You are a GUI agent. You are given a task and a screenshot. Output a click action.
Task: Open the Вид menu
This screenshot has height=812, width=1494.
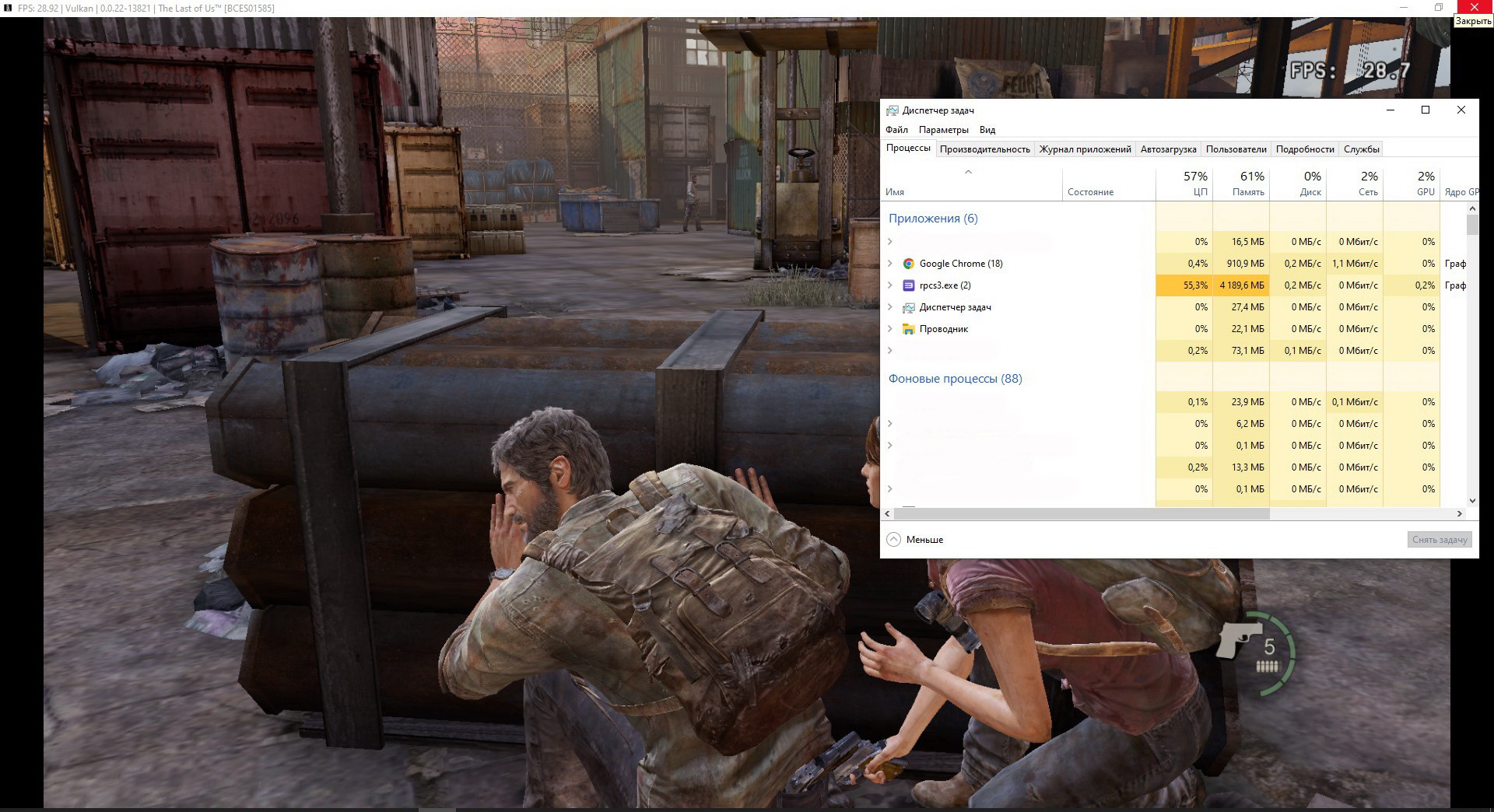(x=987, y=130)
